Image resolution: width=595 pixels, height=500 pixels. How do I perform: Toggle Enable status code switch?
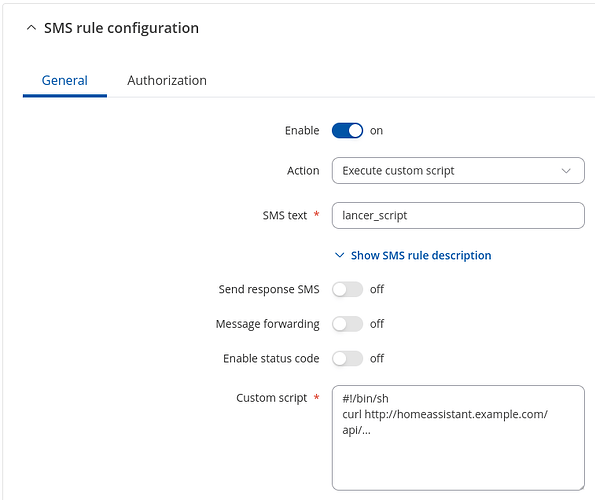point(347,358)
